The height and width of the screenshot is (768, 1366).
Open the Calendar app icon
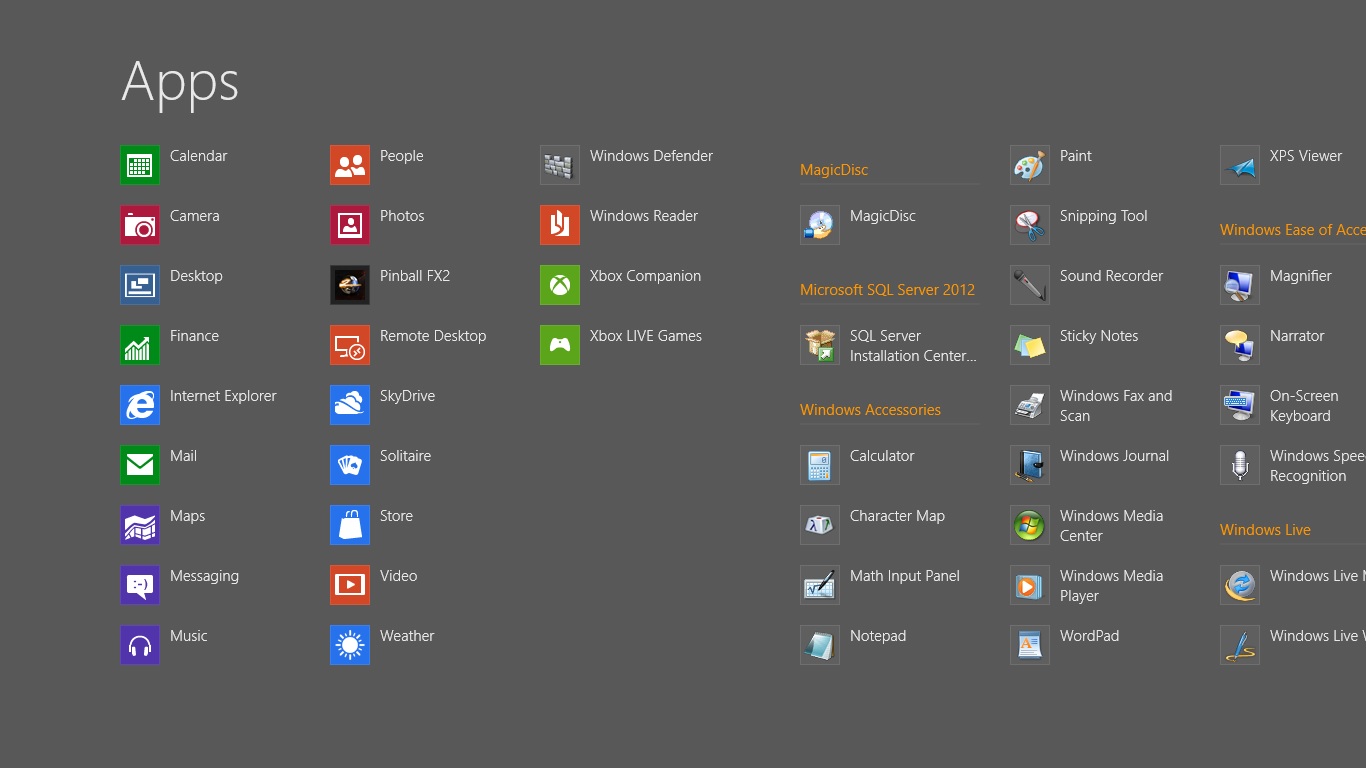coord(140,165)
